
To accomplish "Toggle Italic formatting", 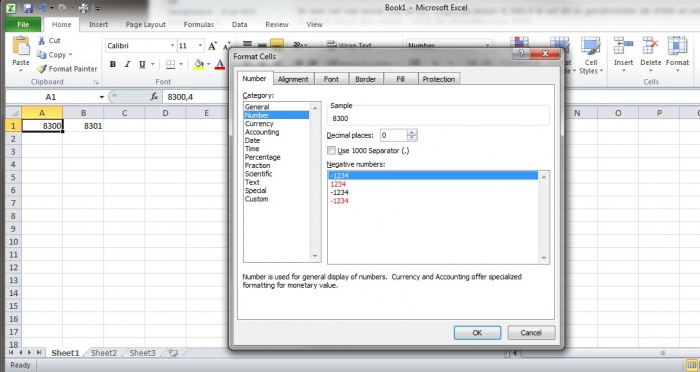I will pyautogui.click(x=127, y=64).
